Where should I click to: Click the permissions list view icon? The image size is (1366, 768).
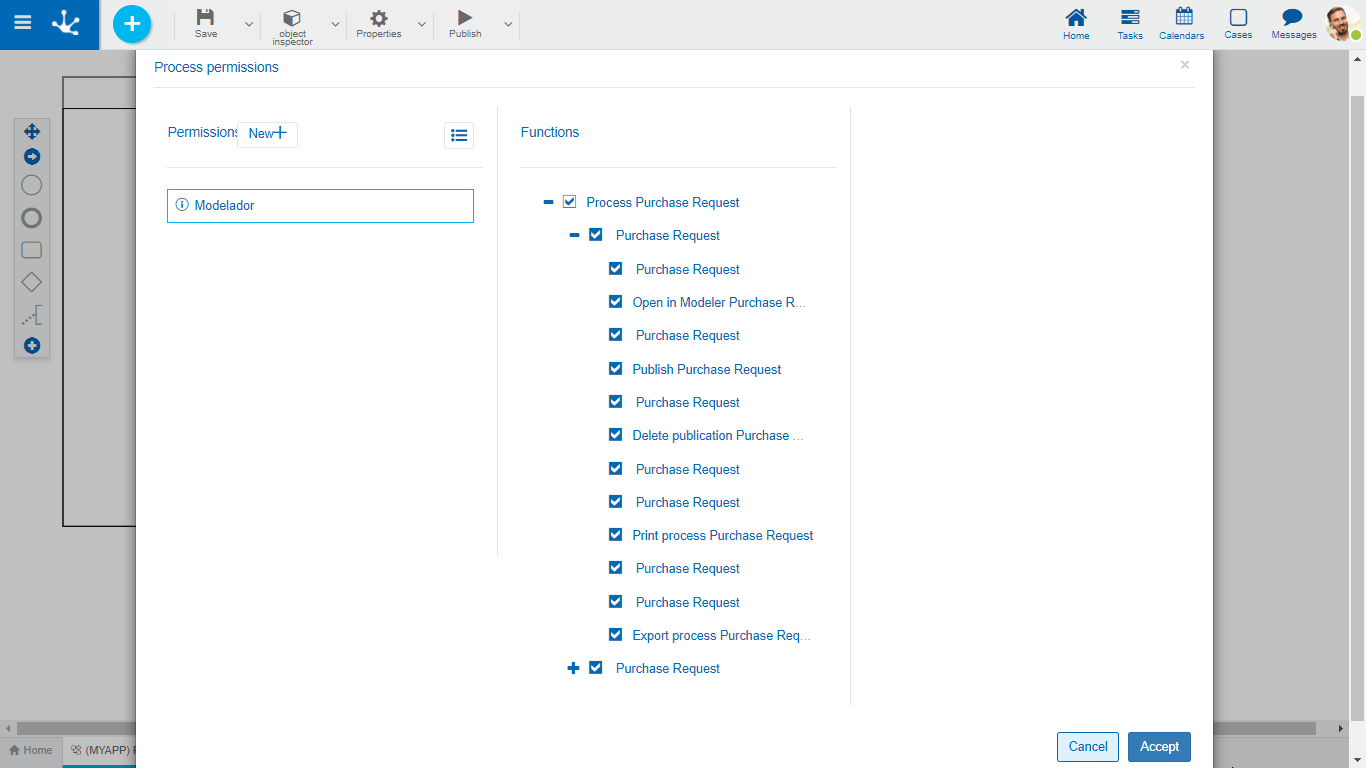pos(459,135)
